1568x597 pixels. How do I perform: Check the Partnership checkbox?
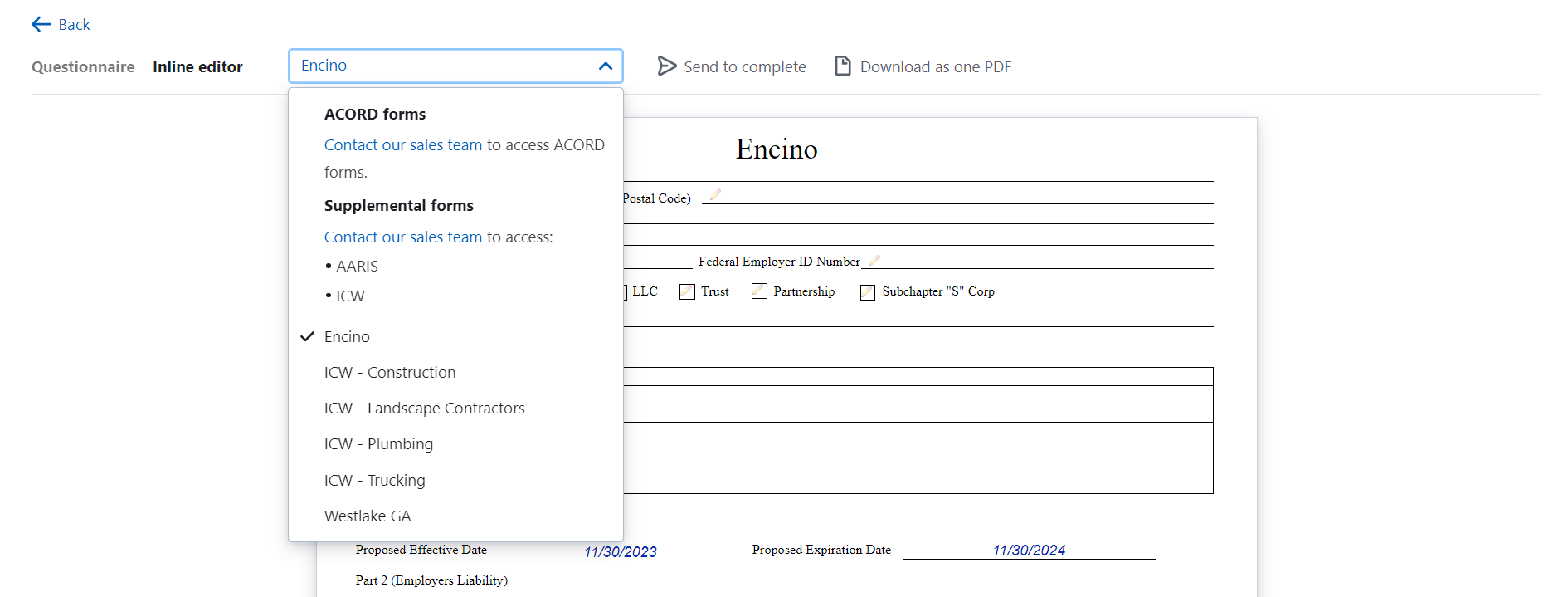pos(759,291)
